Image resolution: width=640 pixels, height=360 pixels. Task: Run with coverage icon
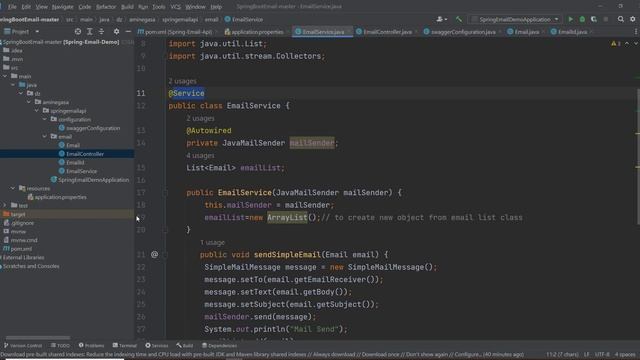(x=594, y=19)
